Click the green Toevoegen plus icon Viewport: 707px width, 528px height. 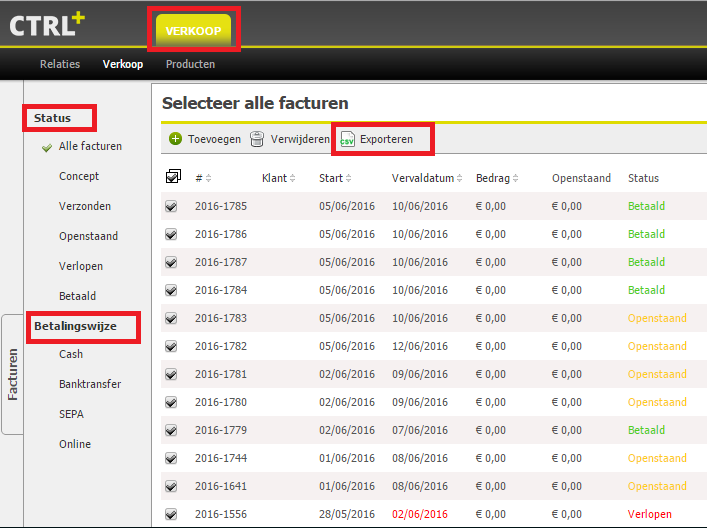point(175,139)
